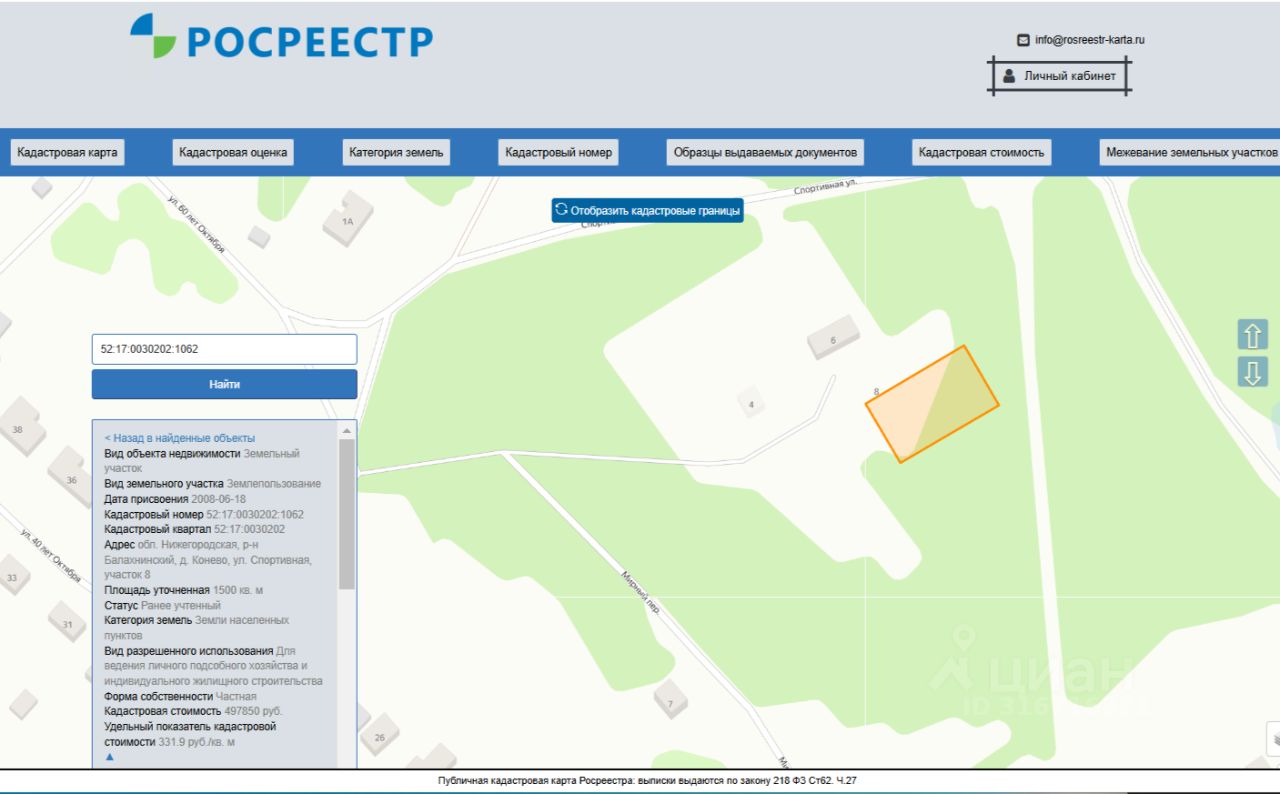Click parcel label 8 on map
This screenshot has width=1280, height=794.
point(876,392)
